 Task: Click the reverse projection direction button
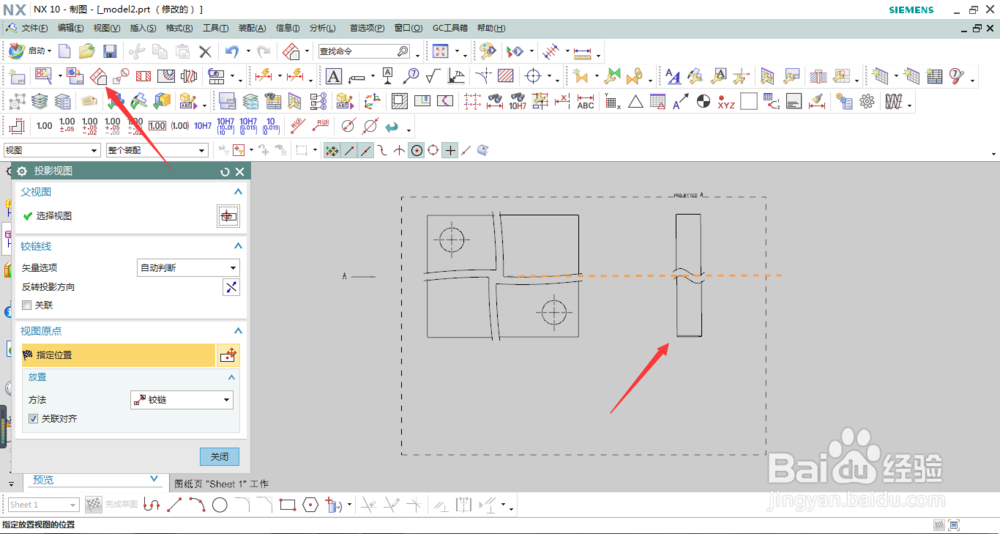[231, 287]
